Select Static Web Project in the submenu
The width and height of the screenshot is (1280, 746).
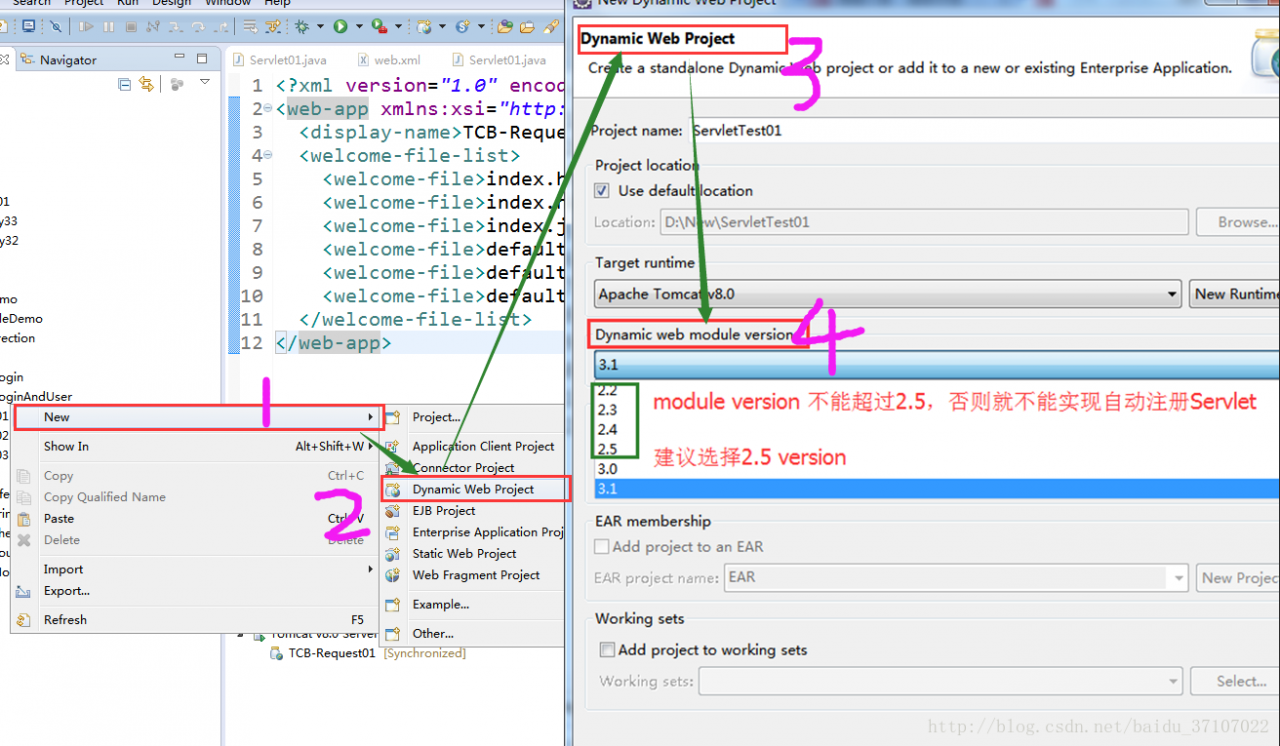coord(474,554)
